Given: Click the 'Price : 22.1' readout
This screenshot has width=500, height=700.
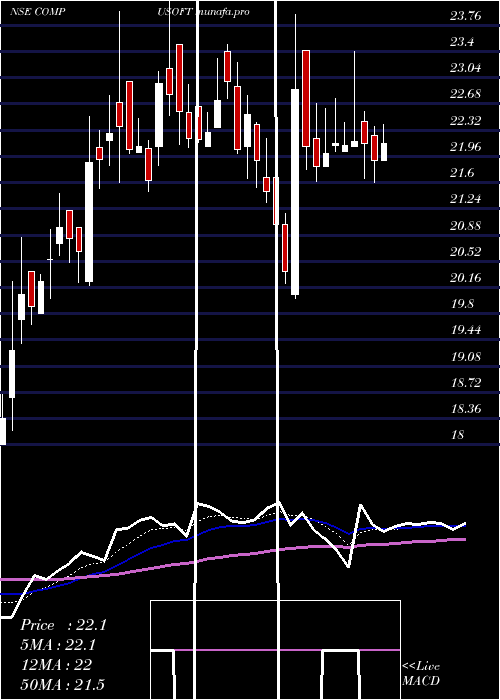Looking at the screenshot, I should 63,625.
